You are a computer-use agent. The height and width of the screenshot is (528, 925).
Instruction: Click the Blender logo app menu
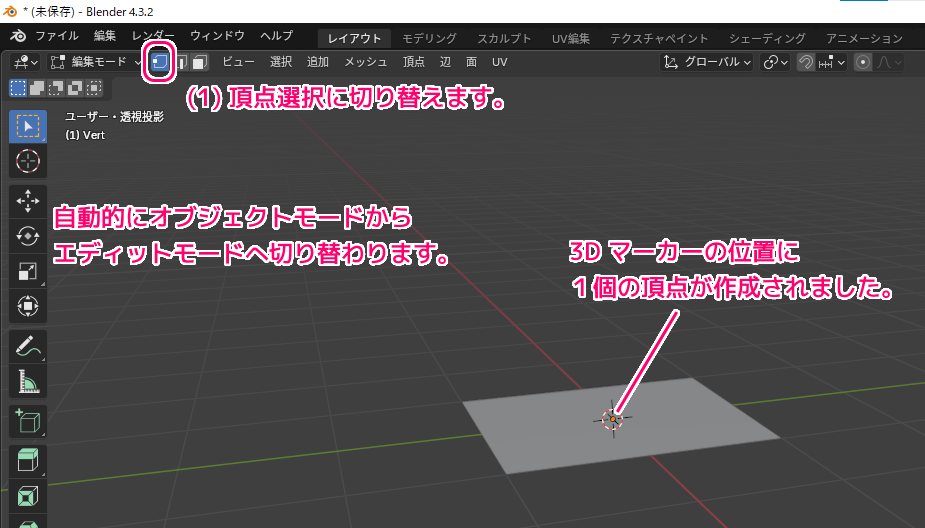pos(18,36)
